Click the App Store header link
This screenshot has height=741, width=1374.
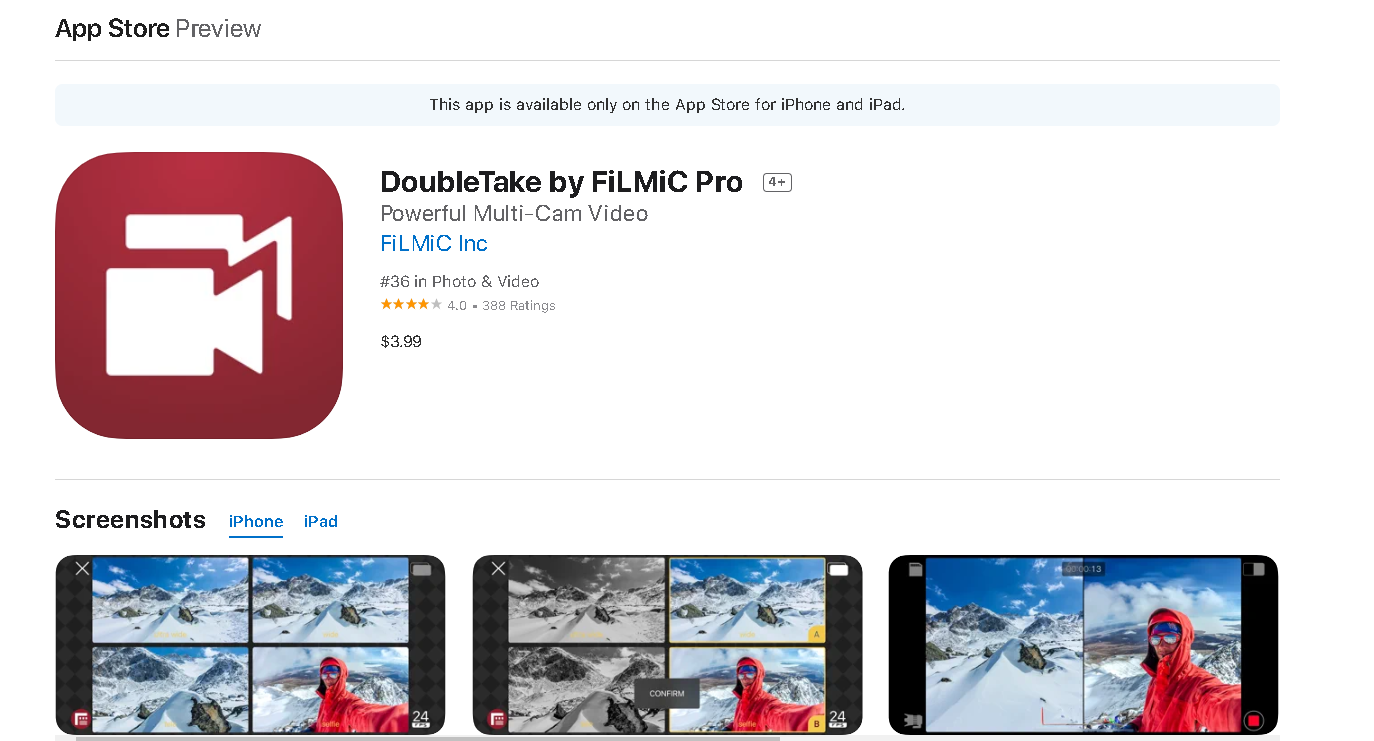pos(112,28)
